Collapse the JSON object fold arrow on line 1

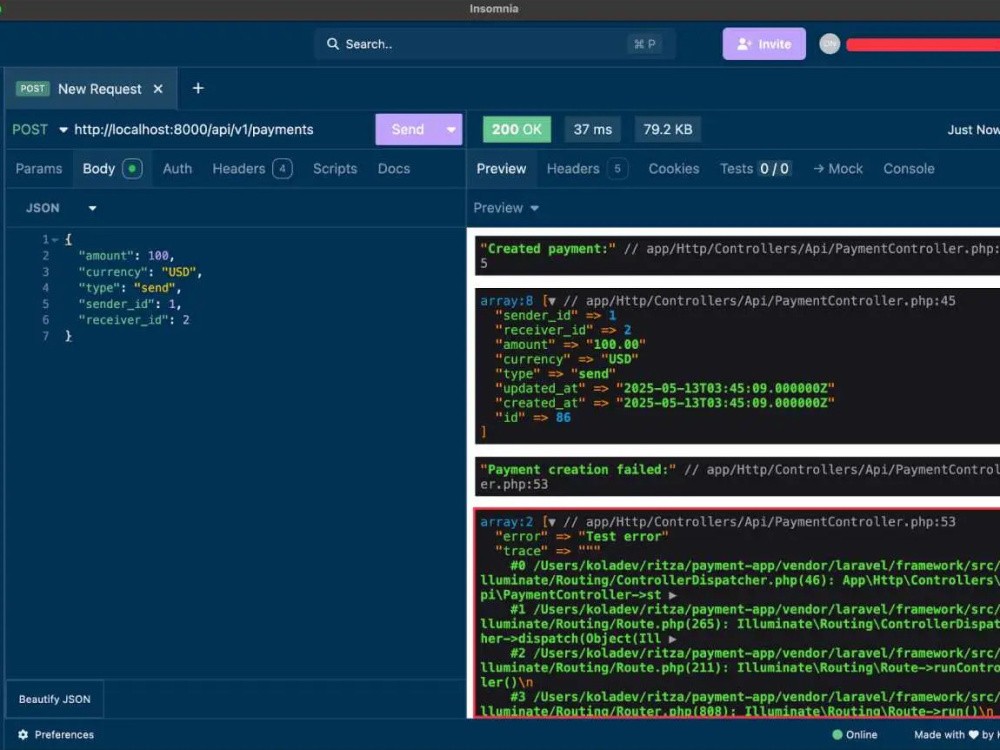click(55, 240)
